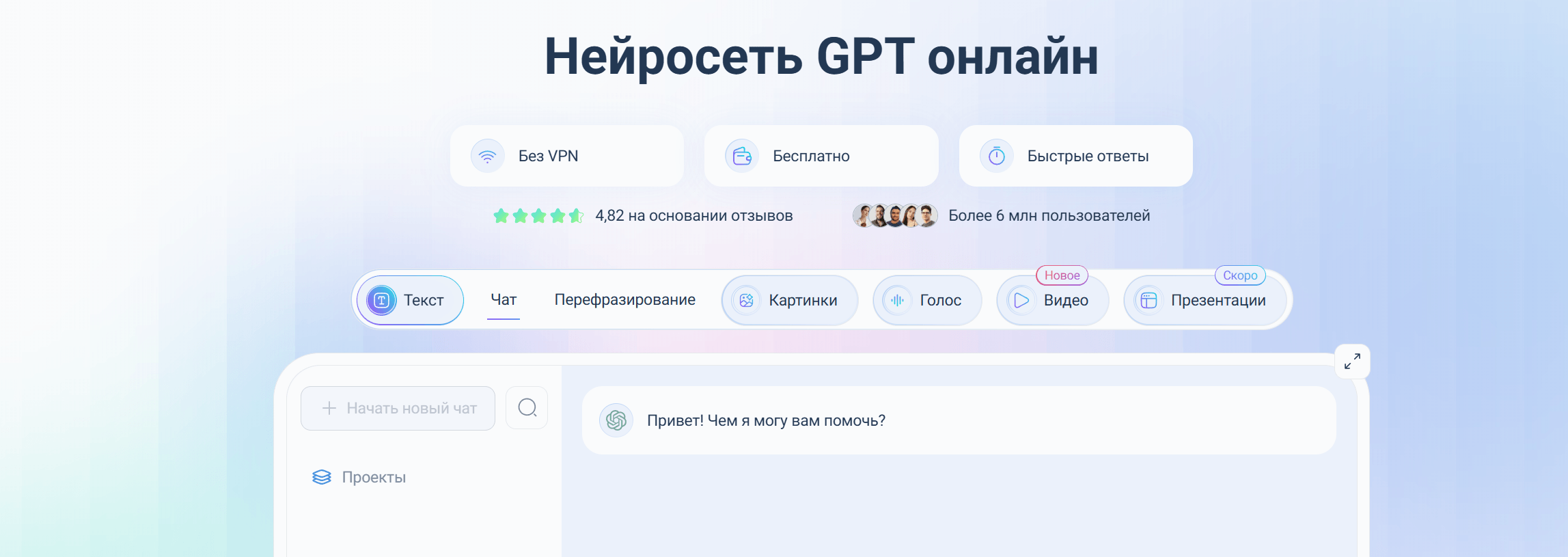The width and height of the screenshot is (1568, 557).
Task: Click the Бесплатно feature card
Action: 821,156
